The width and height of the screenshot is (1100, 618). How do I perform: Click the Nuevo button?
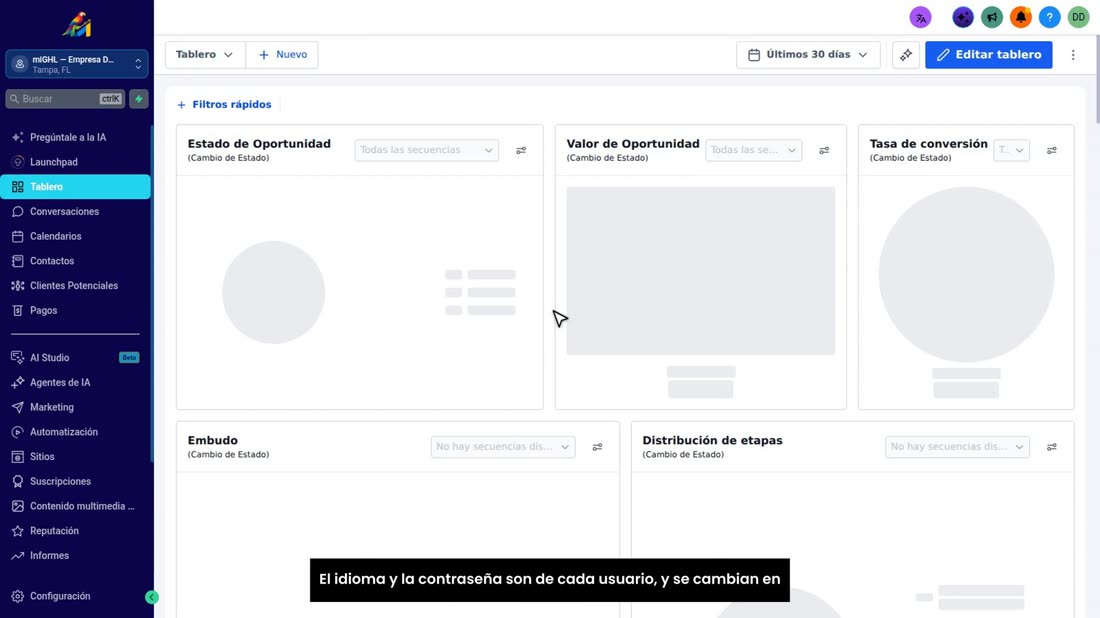(282, 55)
